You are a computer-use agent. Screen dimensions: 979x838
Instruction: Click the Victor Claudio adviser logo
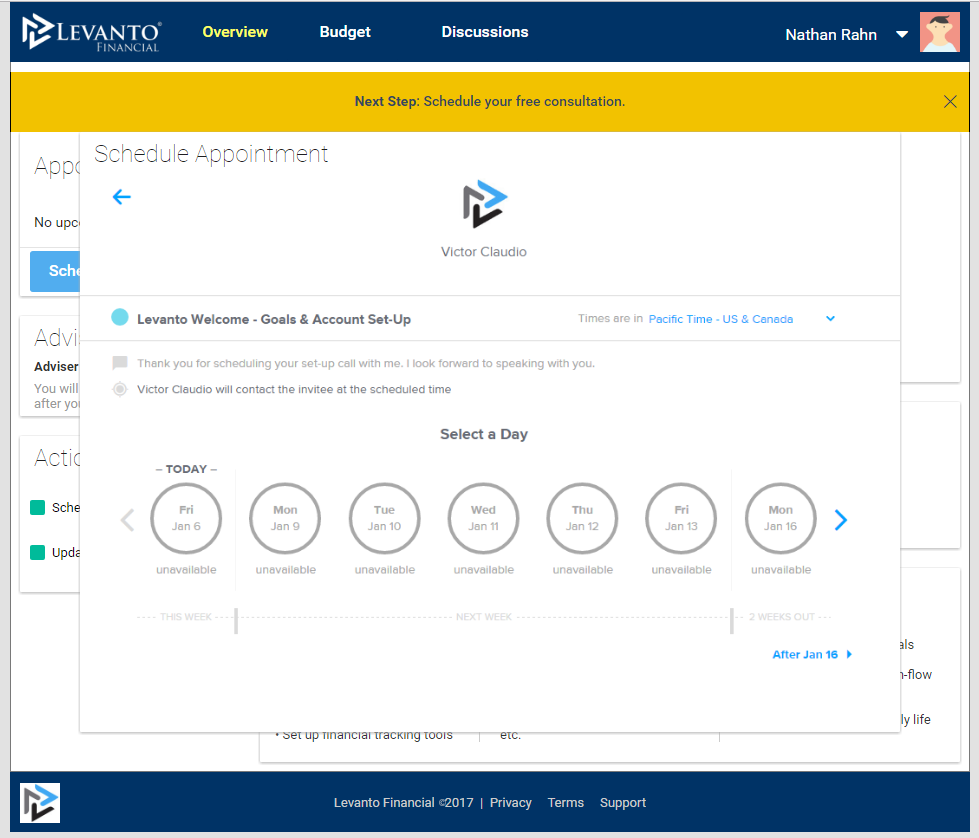485,204
